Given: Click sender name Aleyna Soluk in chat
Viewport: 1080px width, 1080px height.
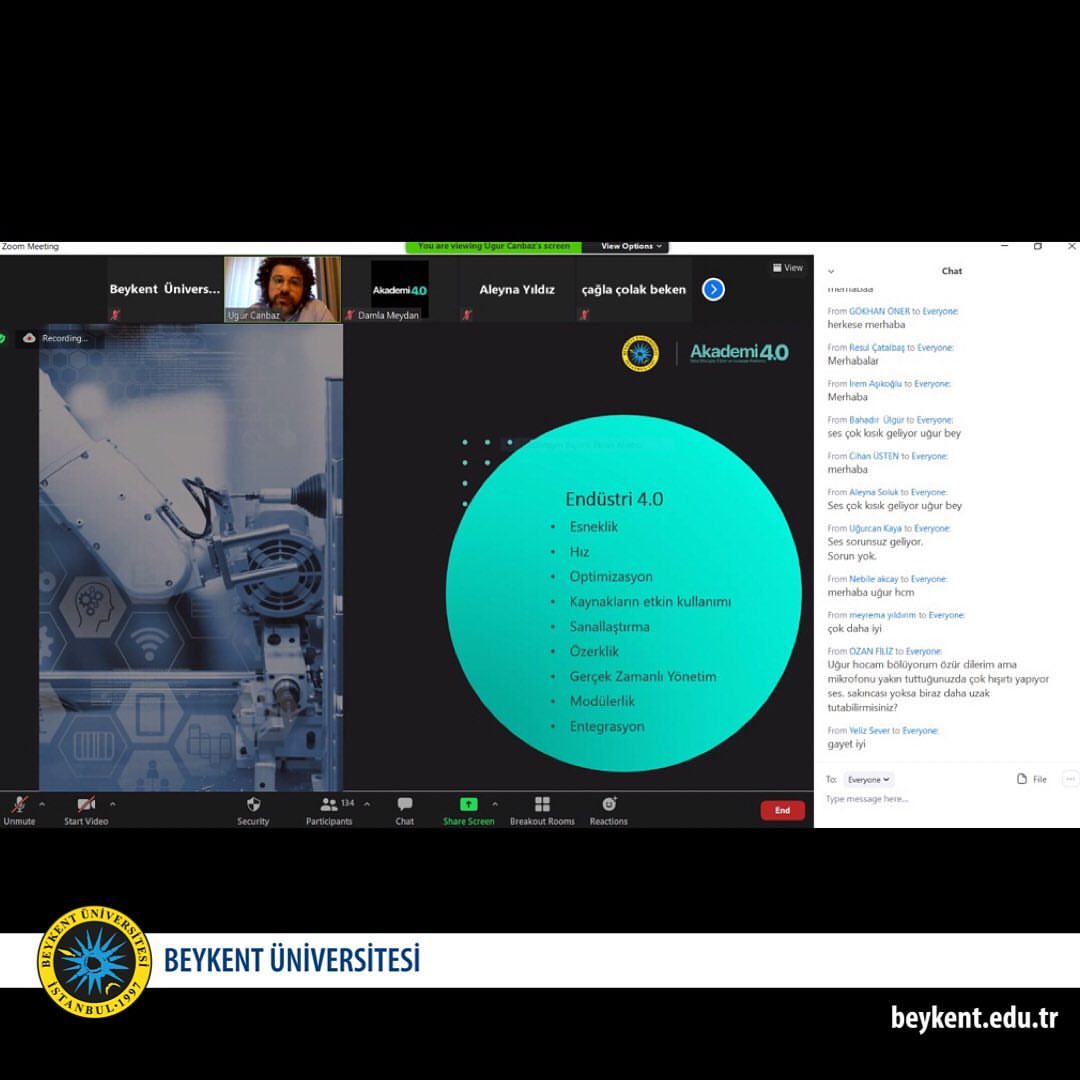Looking at the screenshot, I should click(874, 492).
